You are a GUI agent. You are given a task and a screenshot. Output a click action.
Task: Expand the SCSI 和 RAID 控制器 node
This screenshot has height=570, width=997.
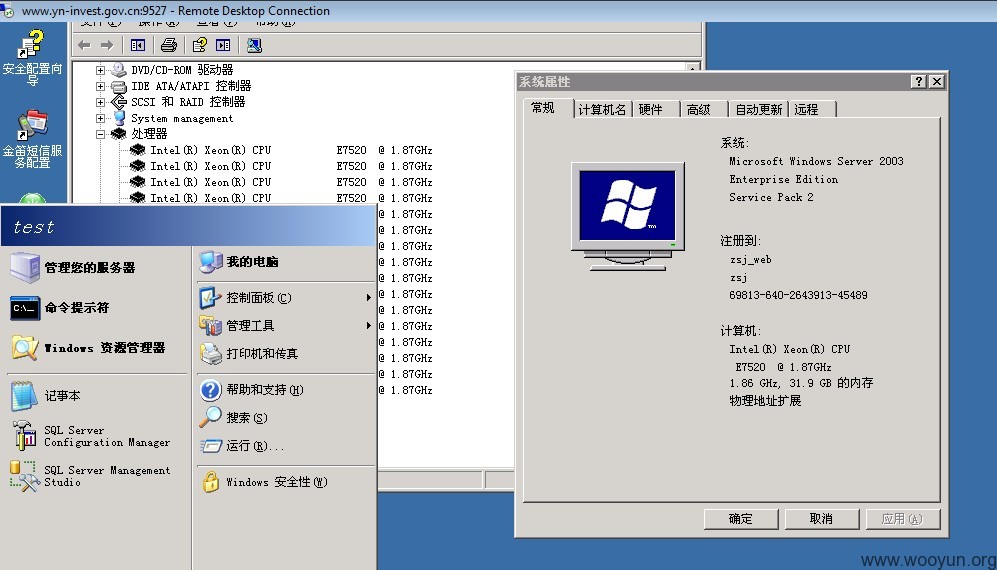tap(100, 102)
